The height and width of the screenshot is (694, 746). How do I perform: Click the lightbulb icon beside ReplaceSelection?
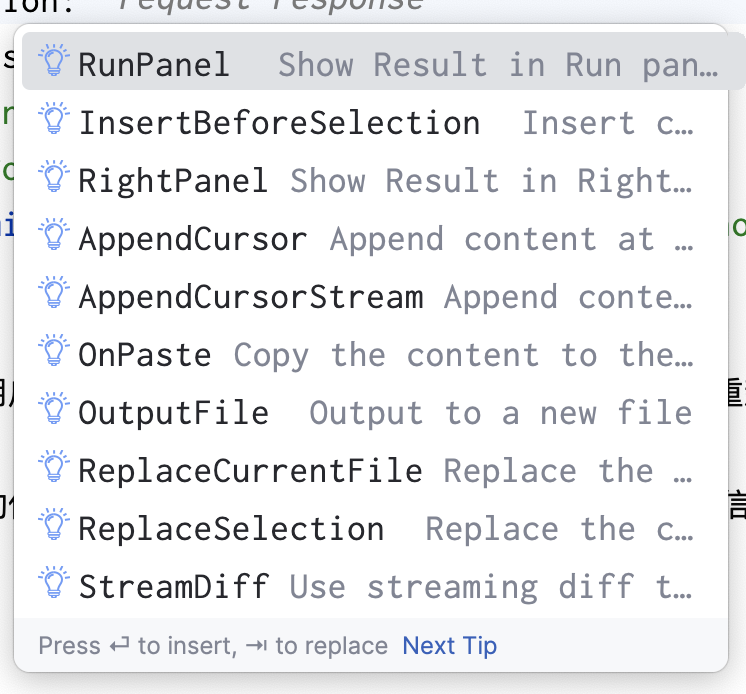pyautogui.click(x=52, y=526)
